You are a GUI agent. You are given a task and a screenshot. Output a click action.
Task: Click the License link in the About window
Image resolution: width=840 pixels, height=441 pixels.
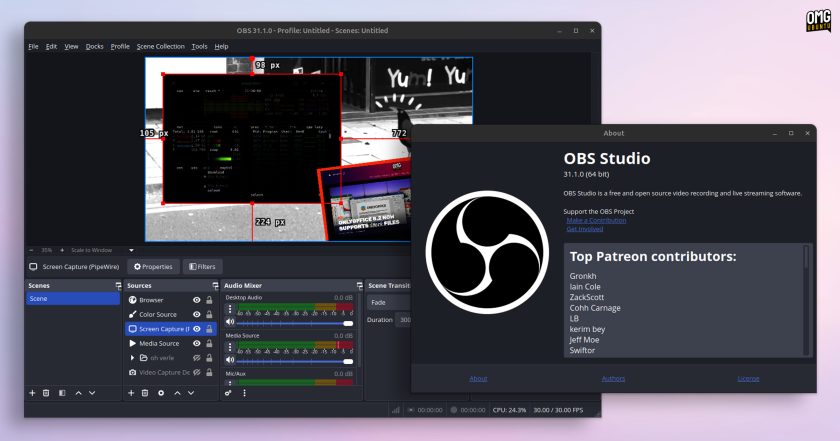(748, 378)
